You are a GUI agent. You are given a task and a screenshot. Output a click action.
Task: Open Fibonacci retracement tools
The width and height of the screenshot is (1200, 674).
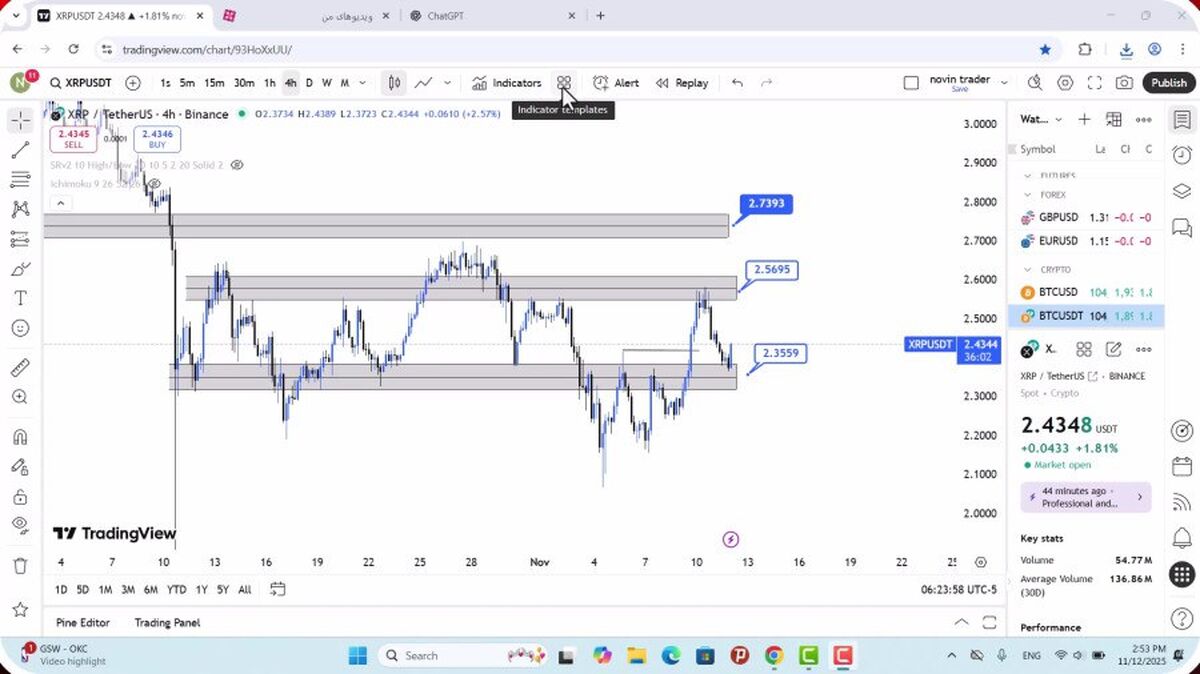pos(20,180)
